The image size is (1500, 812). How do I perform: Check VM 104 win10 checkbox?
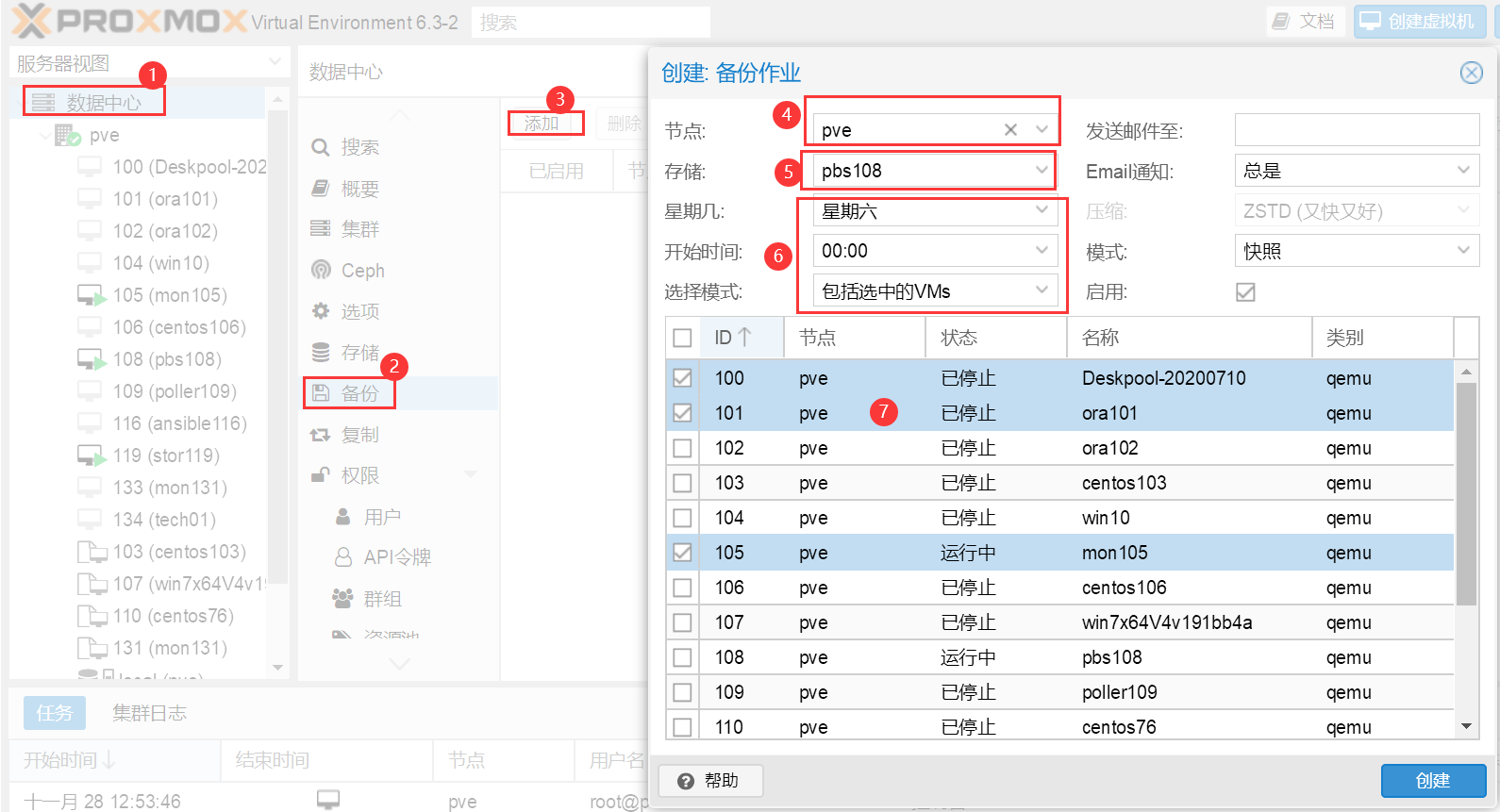coord(683,518)
